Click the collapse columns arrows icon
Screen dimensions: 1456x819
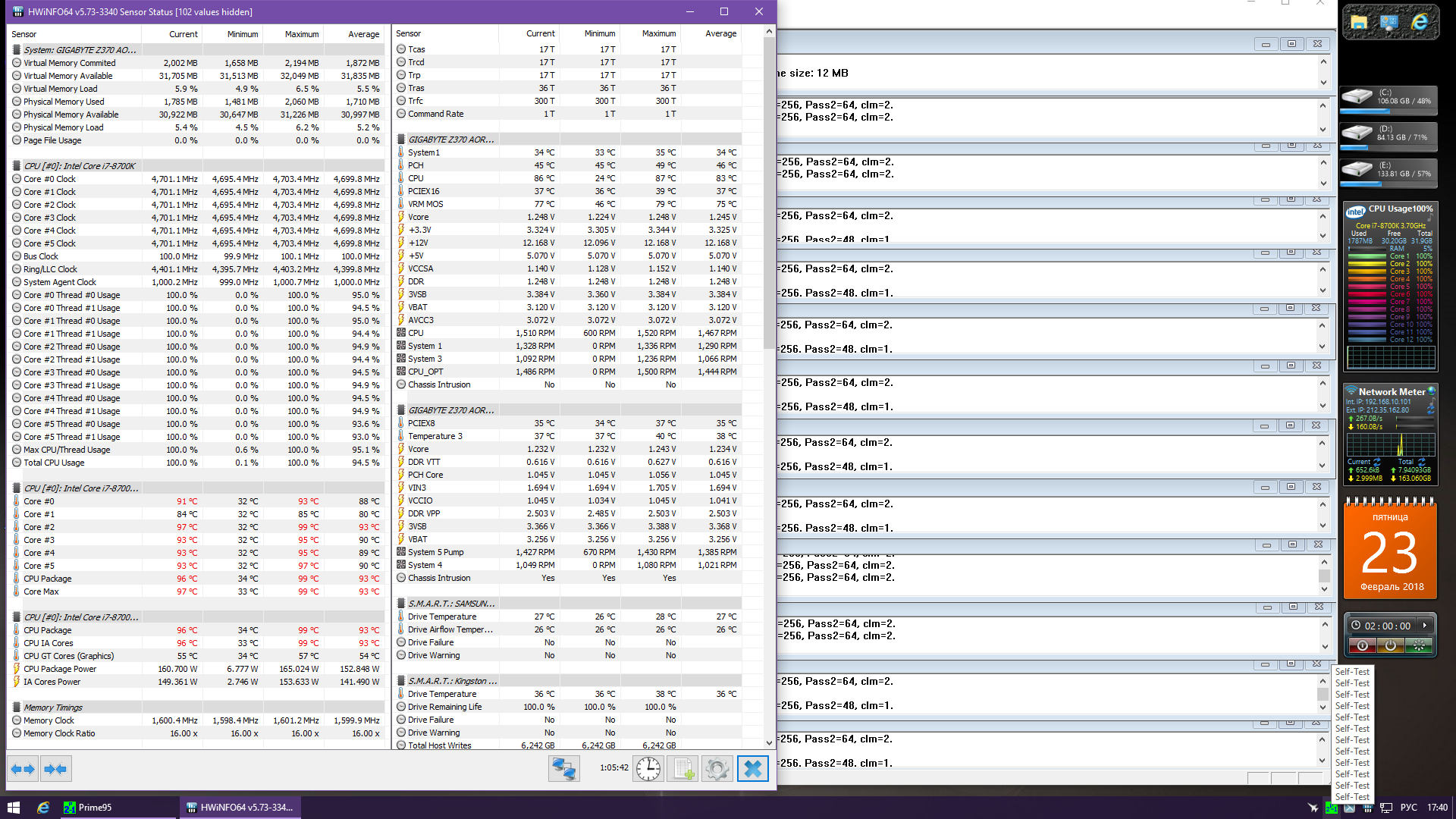[x=55, y=769]
